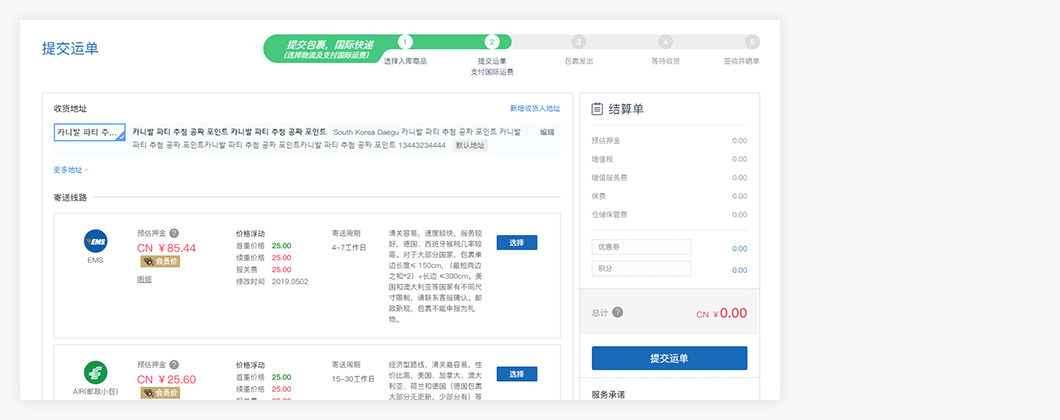Screen dimensions: 1060x420
Task: Click 编辑 to edit the address
Action: [547, 132]
